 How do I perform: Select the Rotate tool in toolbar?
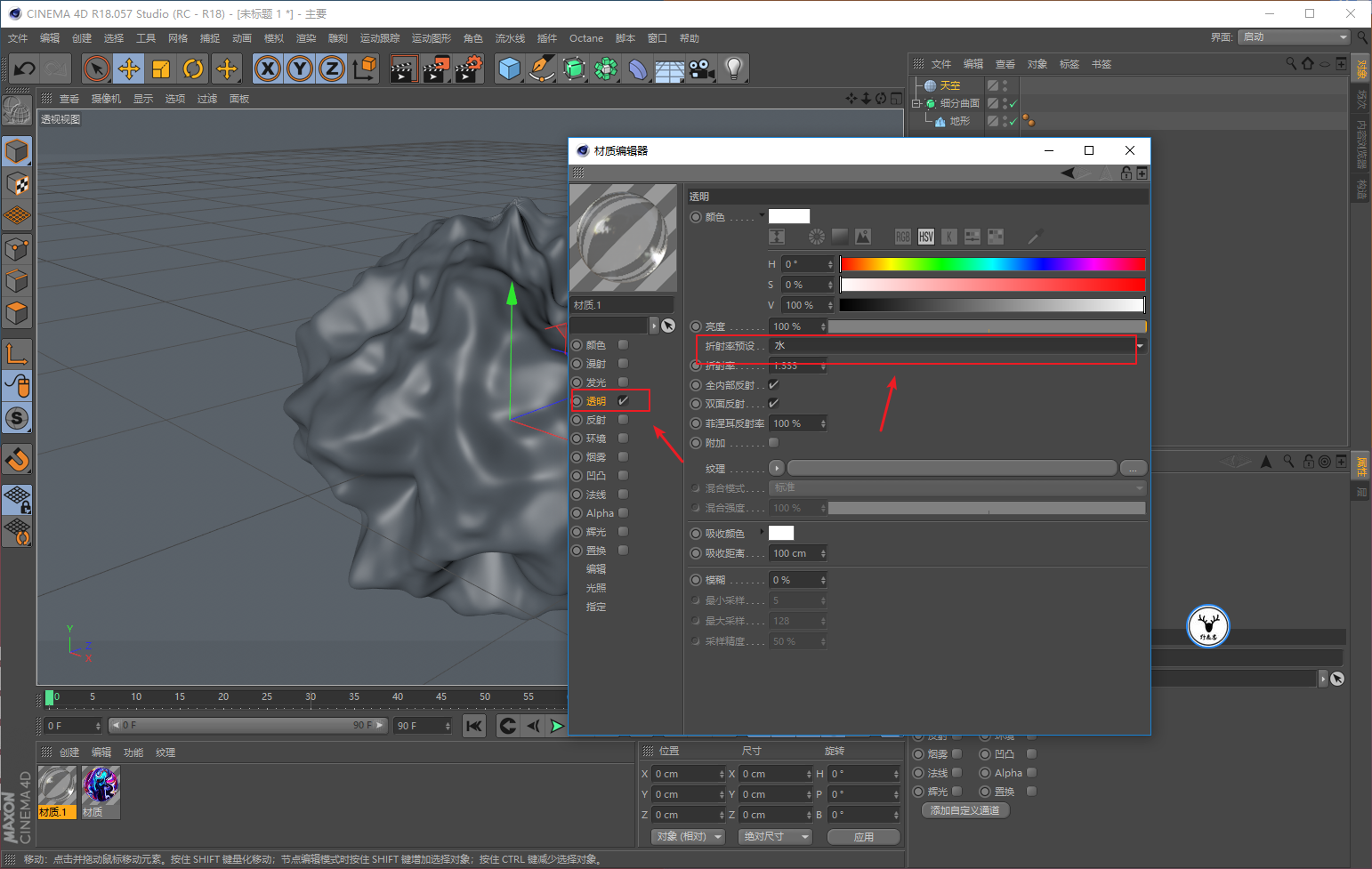tap(193, 68)
